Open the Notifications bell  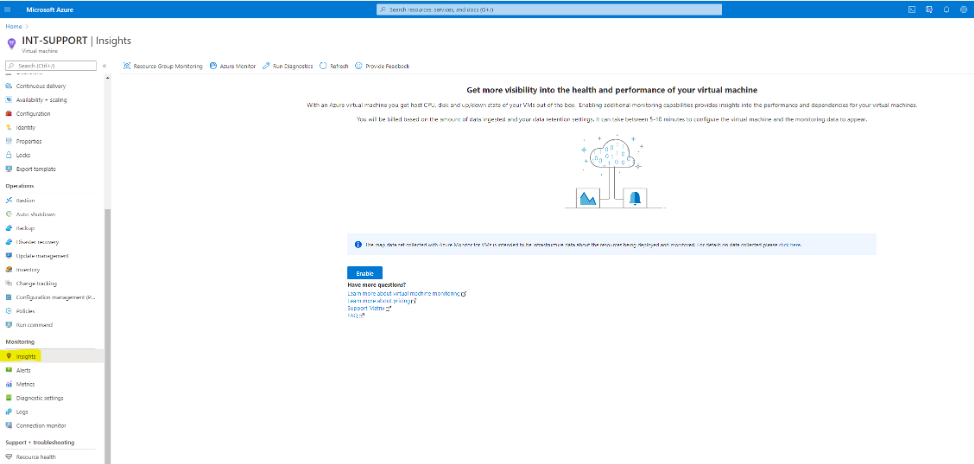tap(946, 9)
